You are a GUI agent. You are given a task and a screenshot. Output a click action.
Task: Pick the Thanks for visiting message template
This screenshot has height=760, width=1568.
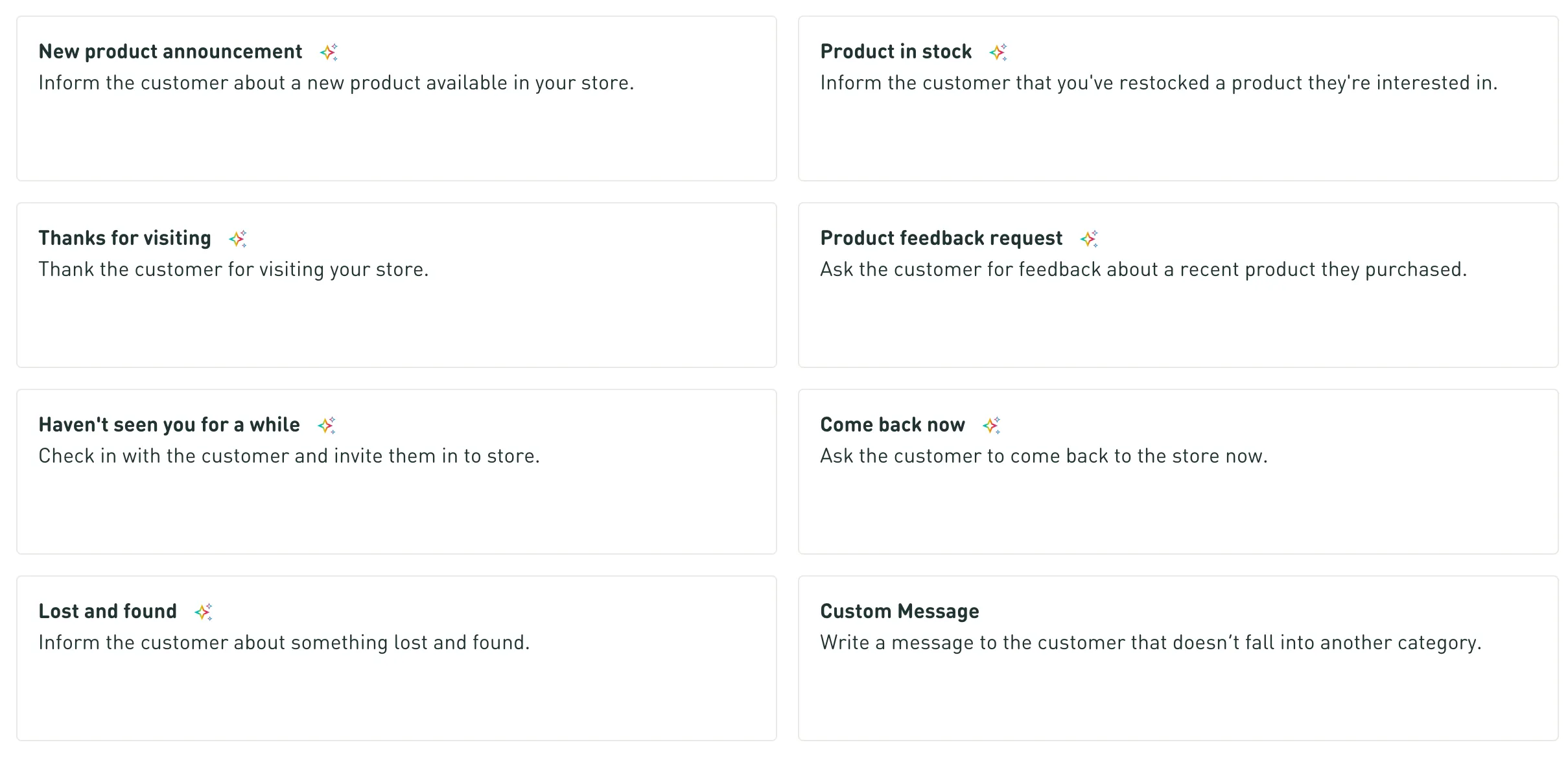tap(396, 317)
